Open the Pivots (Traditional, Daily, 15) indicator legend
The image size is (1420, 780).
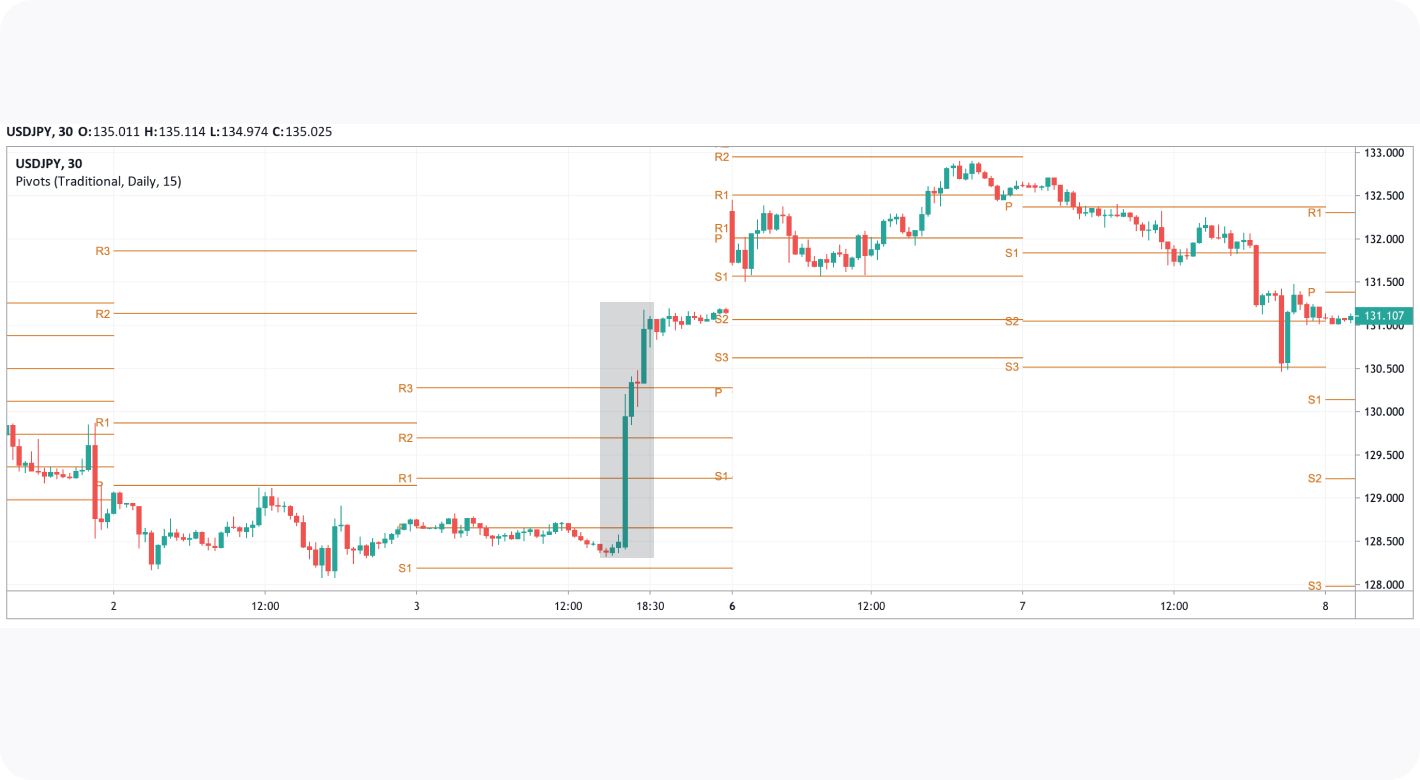tap(98, 181)
